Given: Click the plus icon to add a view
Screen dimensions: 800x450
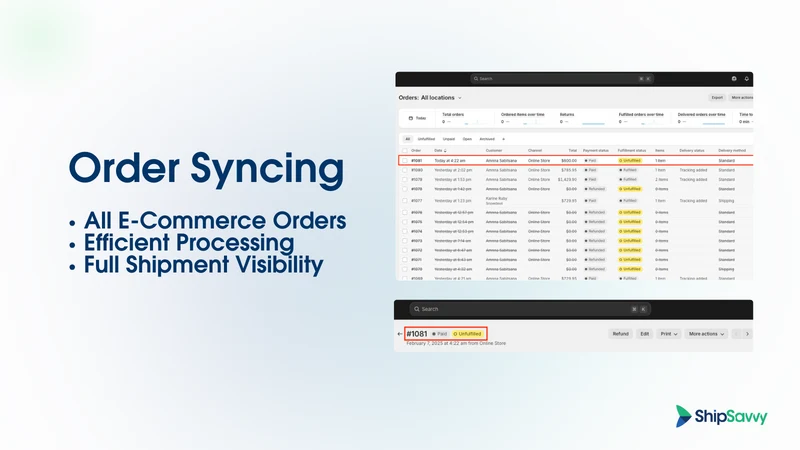Looking at the screenshot, I should pos(503,139).
